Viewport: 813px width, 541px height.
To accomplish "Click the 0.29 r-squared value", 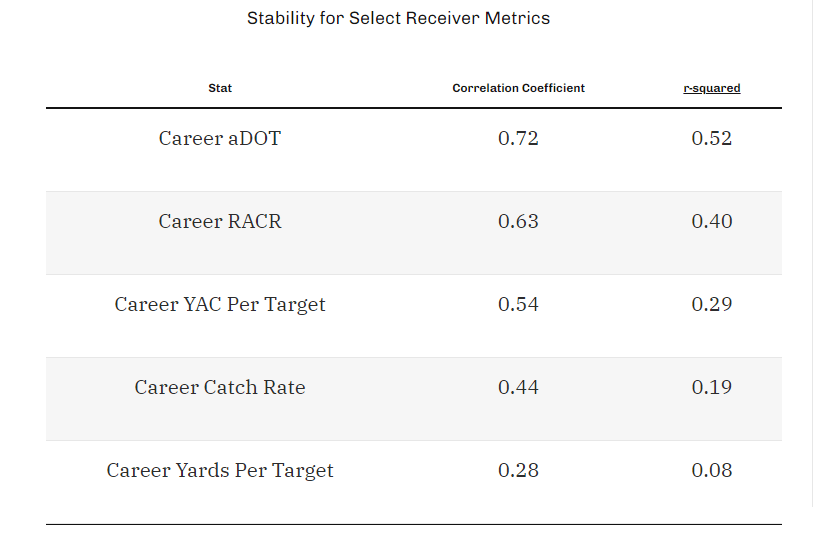I will 711,304.
